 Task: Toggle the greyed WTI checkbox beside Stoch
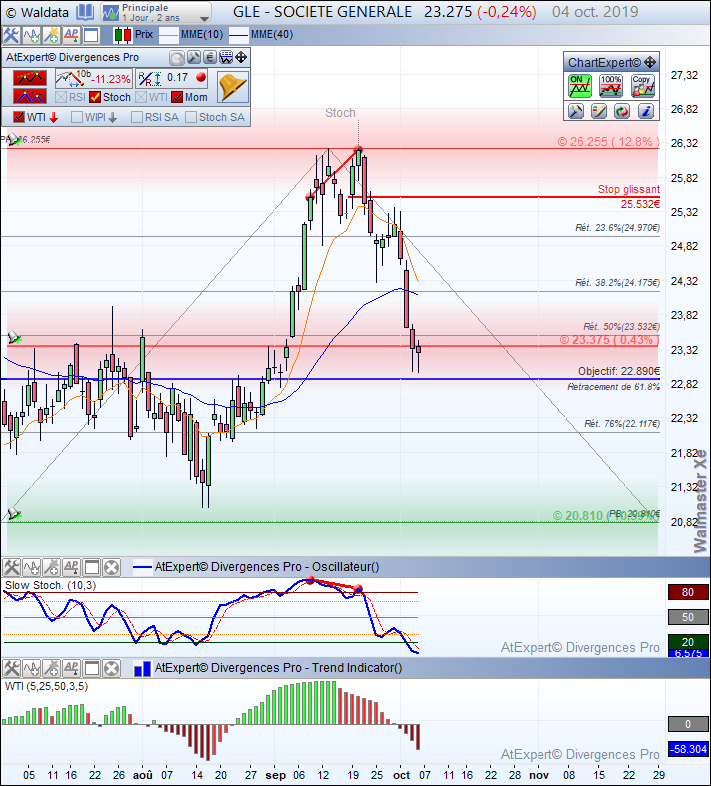[141, 97]
